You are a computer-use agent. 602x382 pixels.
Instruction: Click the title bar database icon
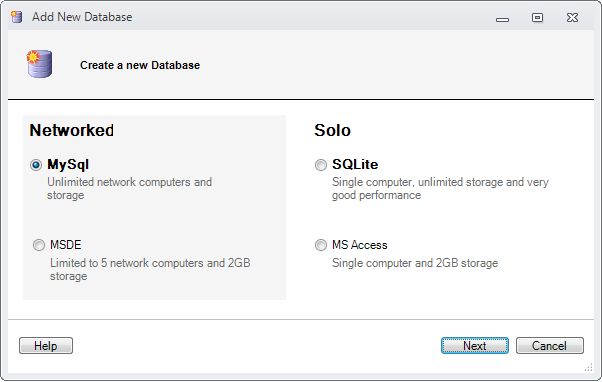pyautogui.click(x=17, y=17)
